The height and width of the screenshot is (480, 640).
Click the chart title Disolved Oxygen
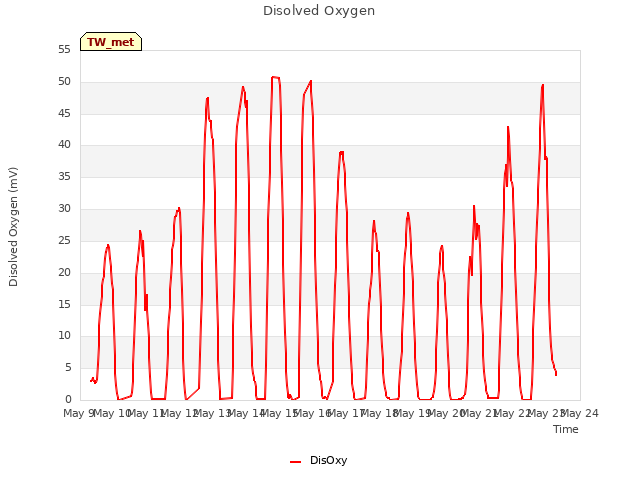[x=319, y=11]
